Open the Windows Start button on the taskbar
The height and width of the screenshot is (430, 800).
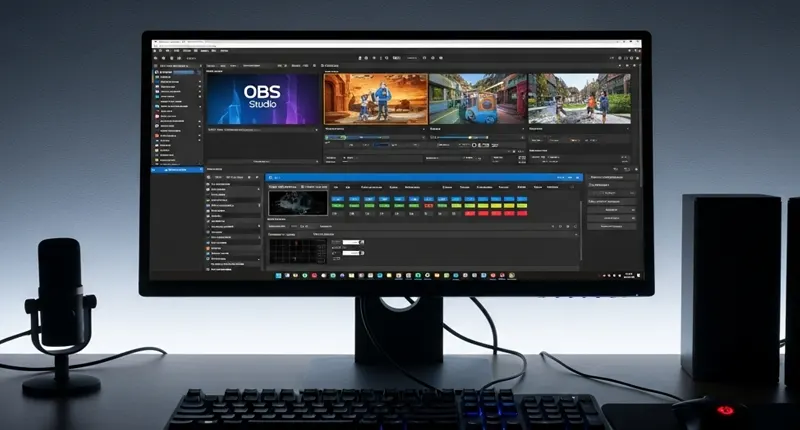[279, 275]
